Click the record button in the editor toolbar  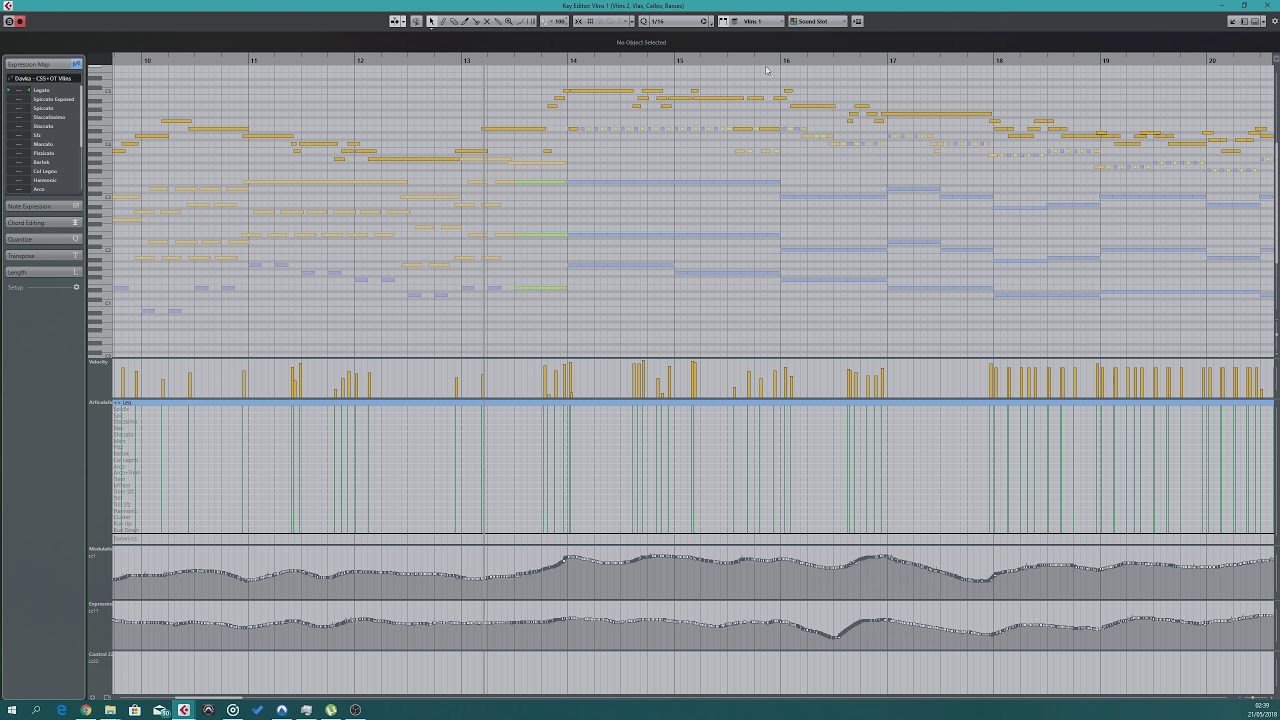19,21
